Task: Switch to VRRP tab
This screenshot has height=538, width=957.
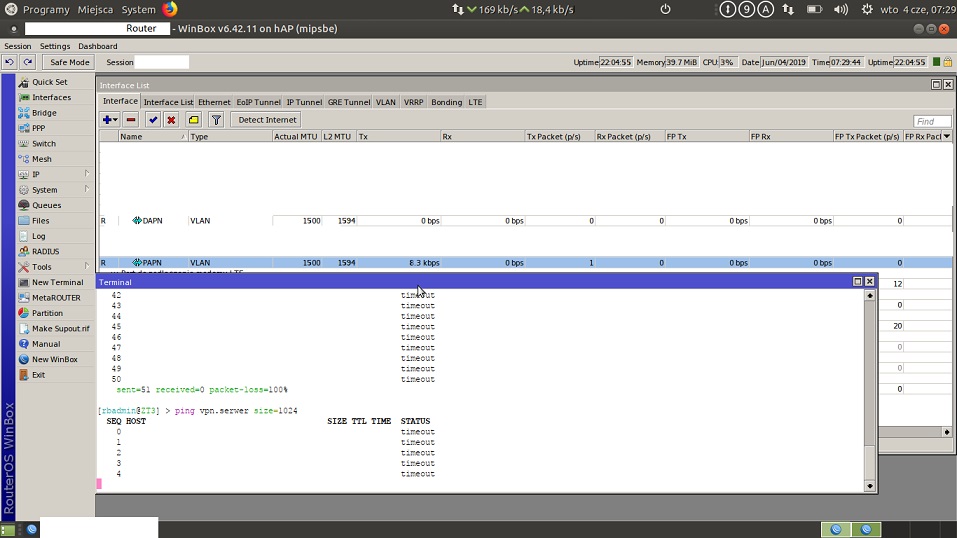Action: (x=413, y=102)
